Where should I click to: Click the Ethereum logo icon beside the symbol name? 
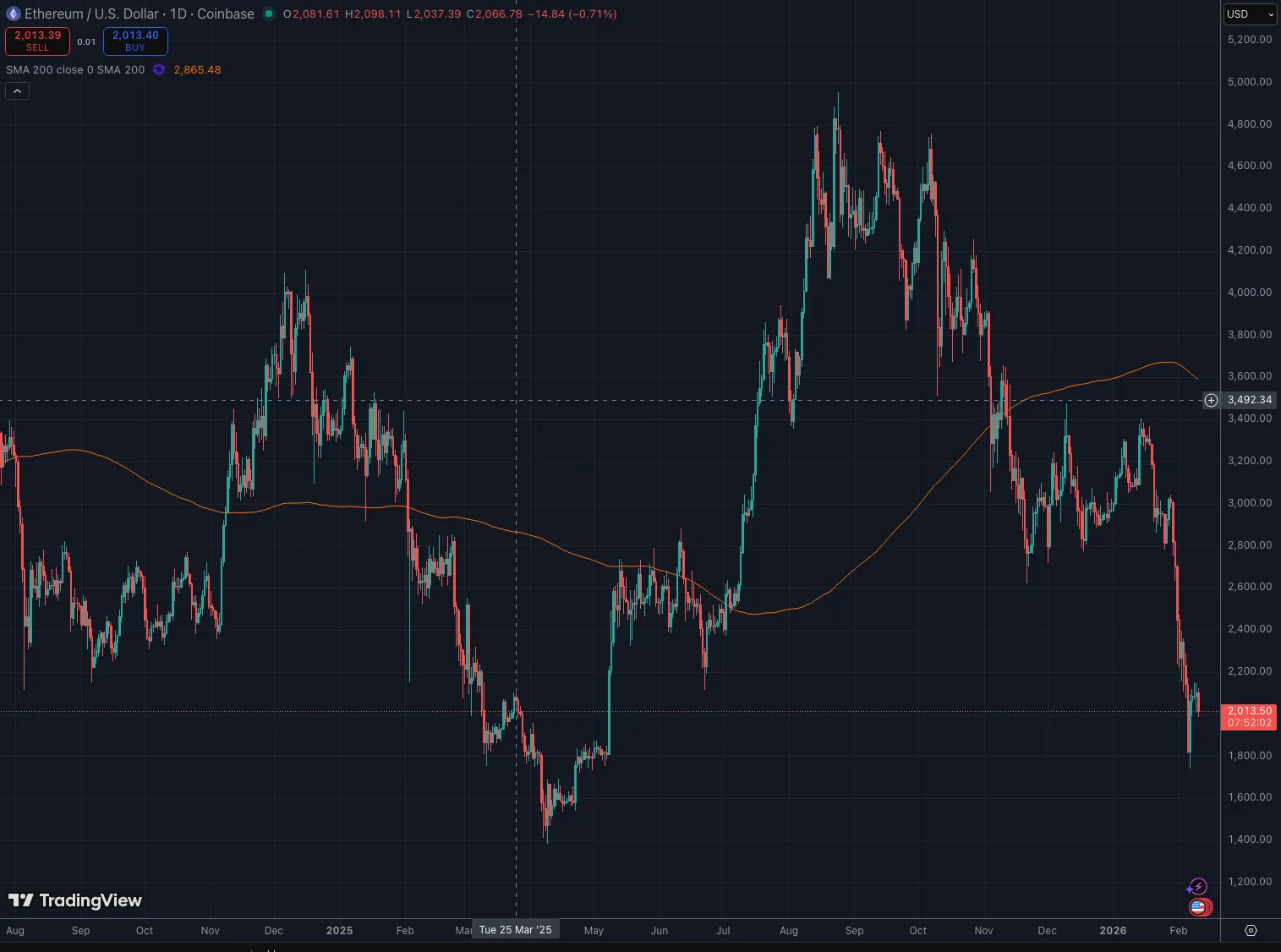point(13,14)
